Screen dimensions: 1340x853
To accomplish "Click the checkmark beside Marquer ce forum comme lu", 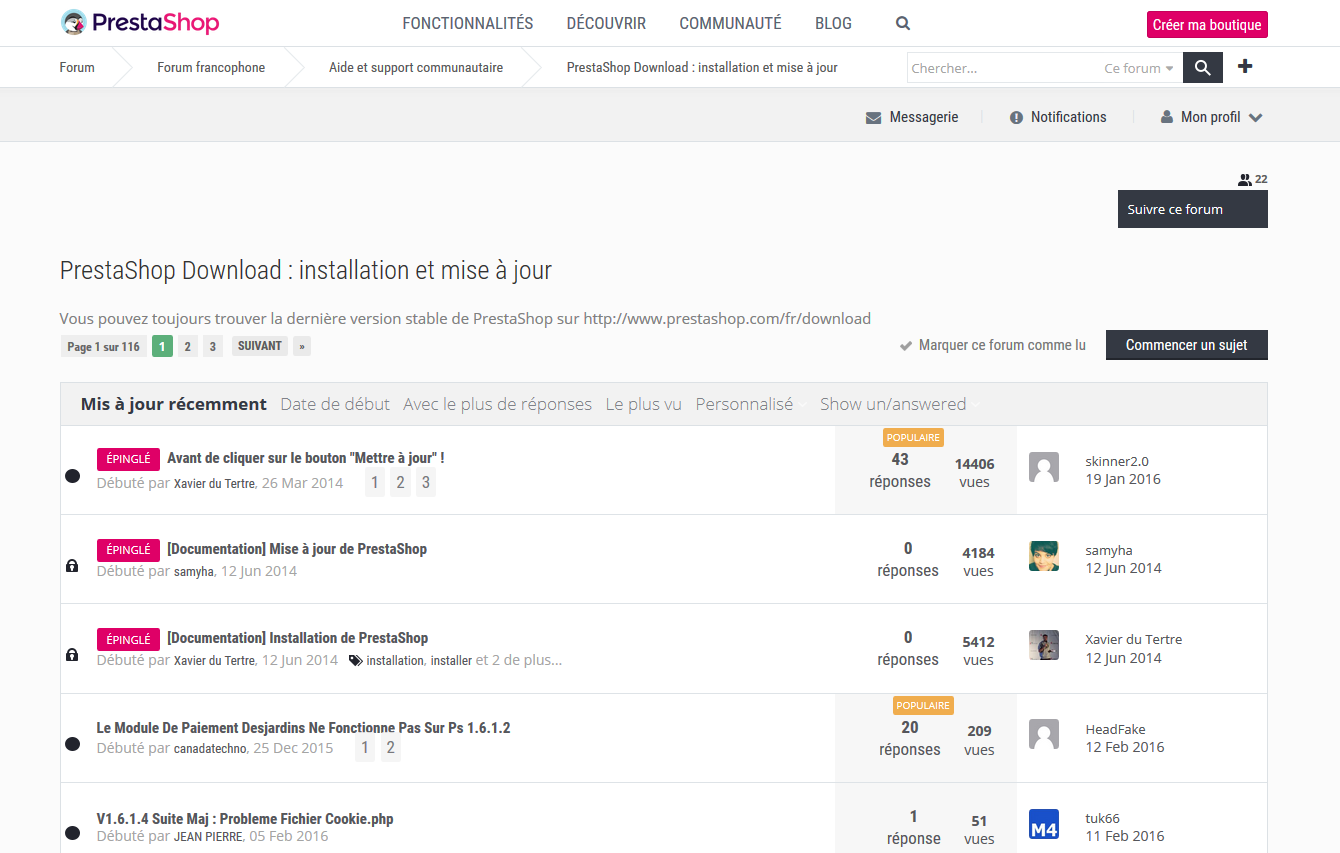I will (906, 346).
